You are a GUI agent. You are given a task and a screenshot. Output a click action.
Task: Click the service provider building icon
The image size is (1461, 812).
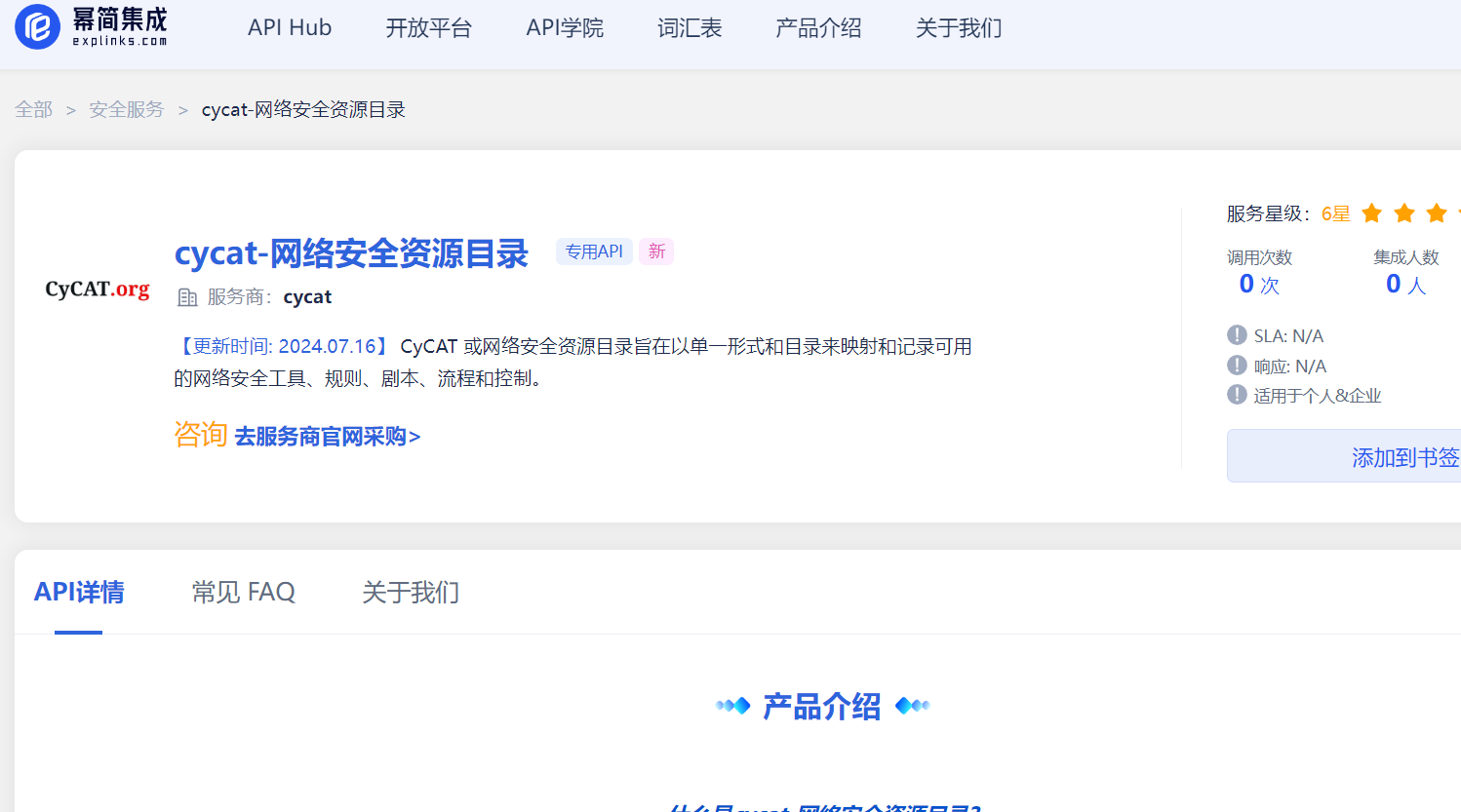pyautogui.click(x=187, y=297)
